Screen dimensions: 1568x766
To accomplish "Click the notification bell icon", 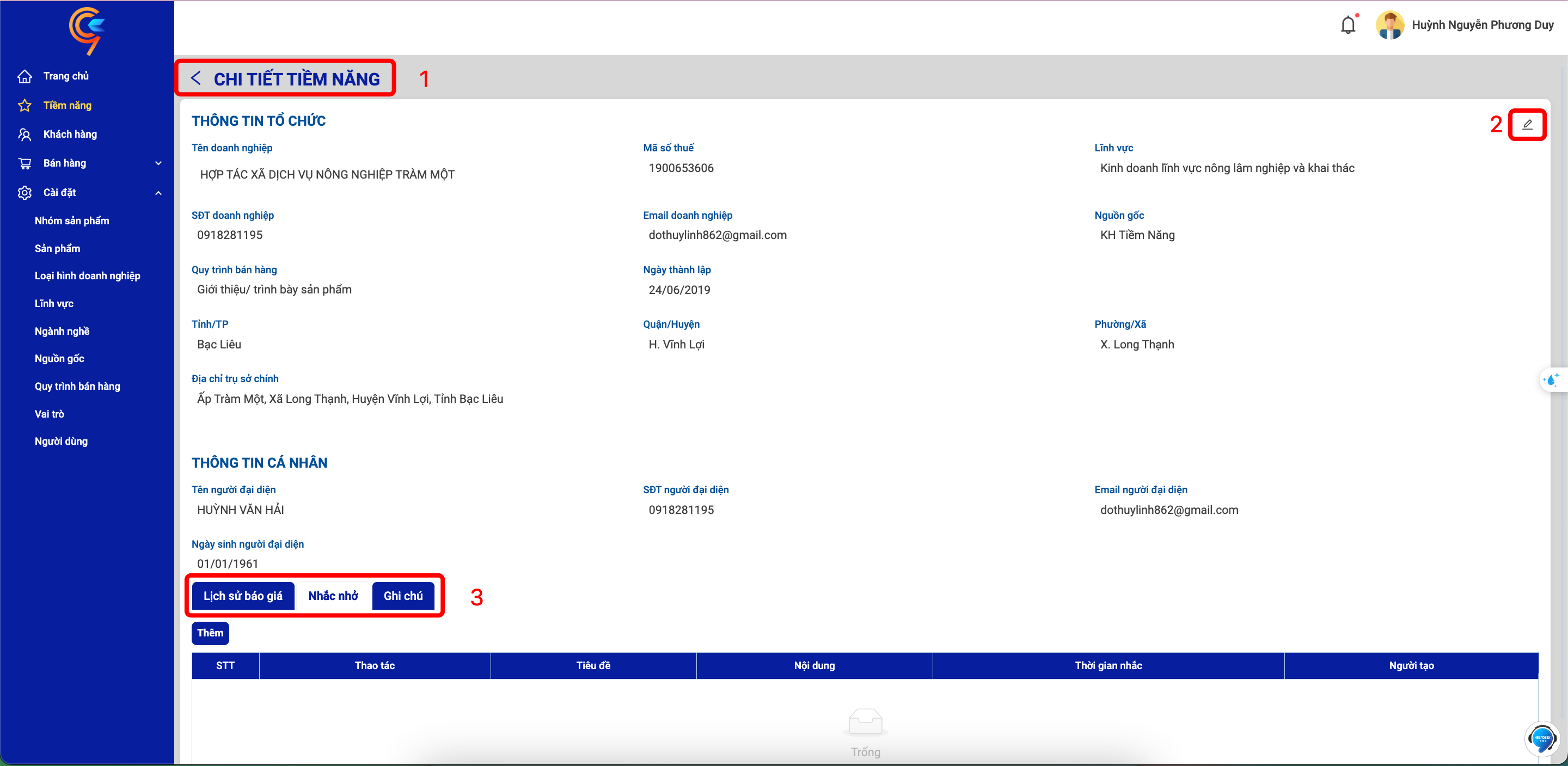I will pos(1347,24).
